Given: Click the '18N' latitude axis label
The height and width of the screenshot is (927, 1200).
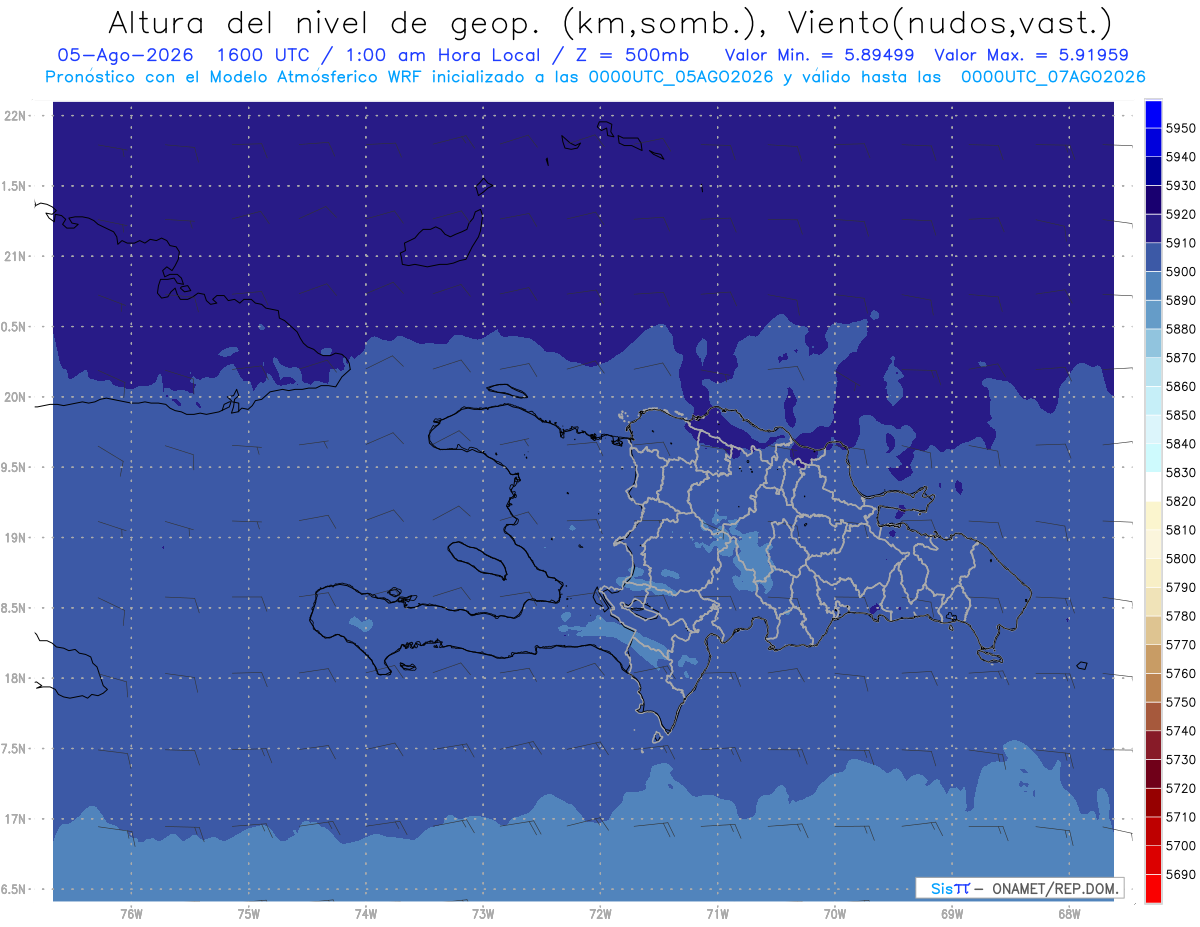Looking at the screenshot, I should [15, 678].
